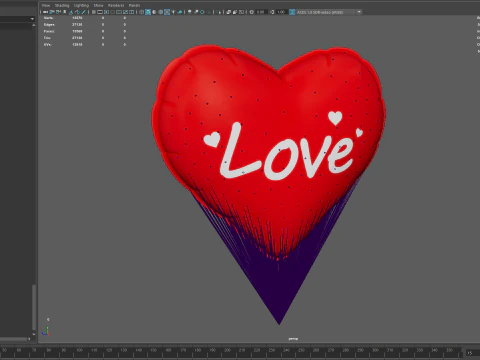Click the highlighted Smooth Shade All icon
The image size is (480, 360).
pyautogui.click(x=148, y=12)
